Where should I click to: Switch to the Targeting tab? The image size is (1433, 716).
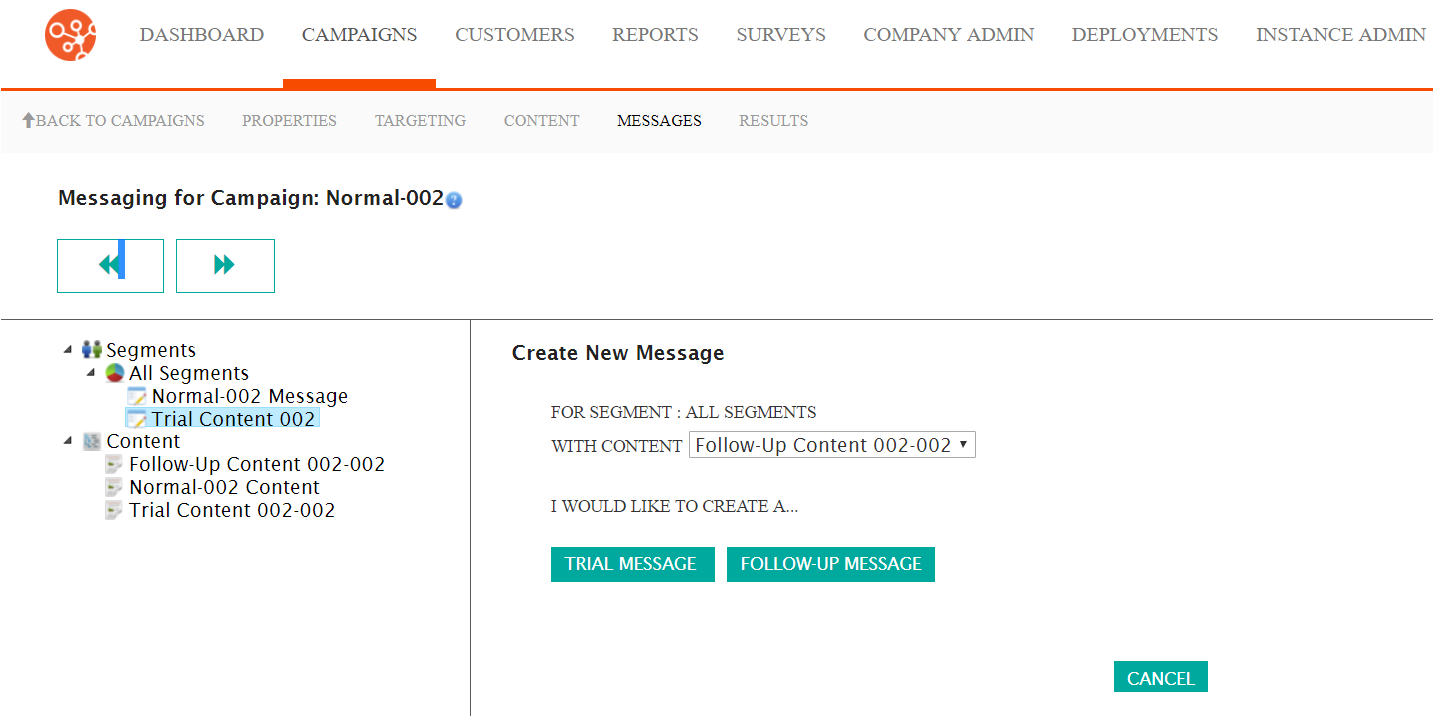[x=420, y=121]
